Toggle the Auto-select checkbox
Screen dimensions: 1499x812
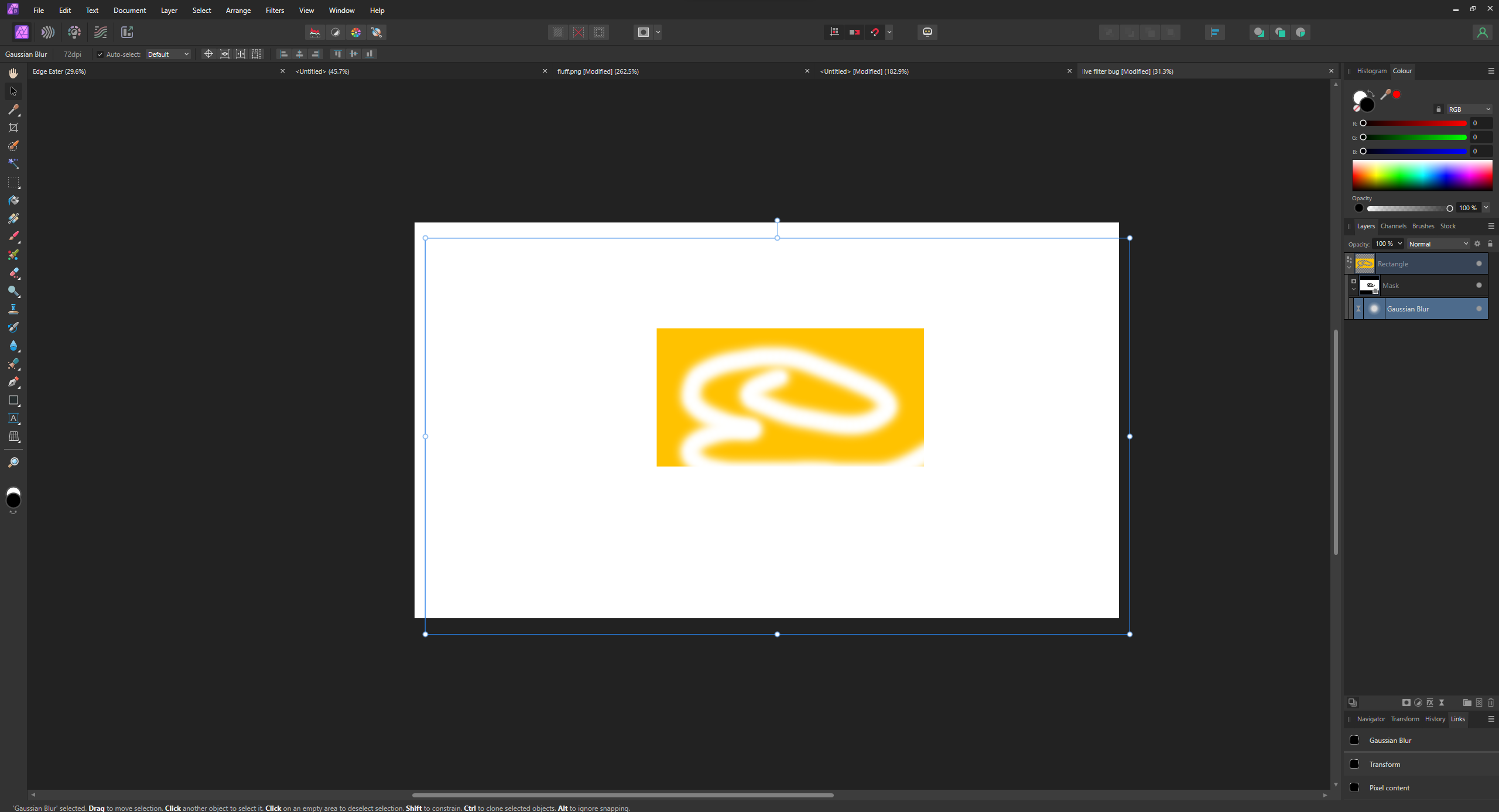(x=100, y=54)
